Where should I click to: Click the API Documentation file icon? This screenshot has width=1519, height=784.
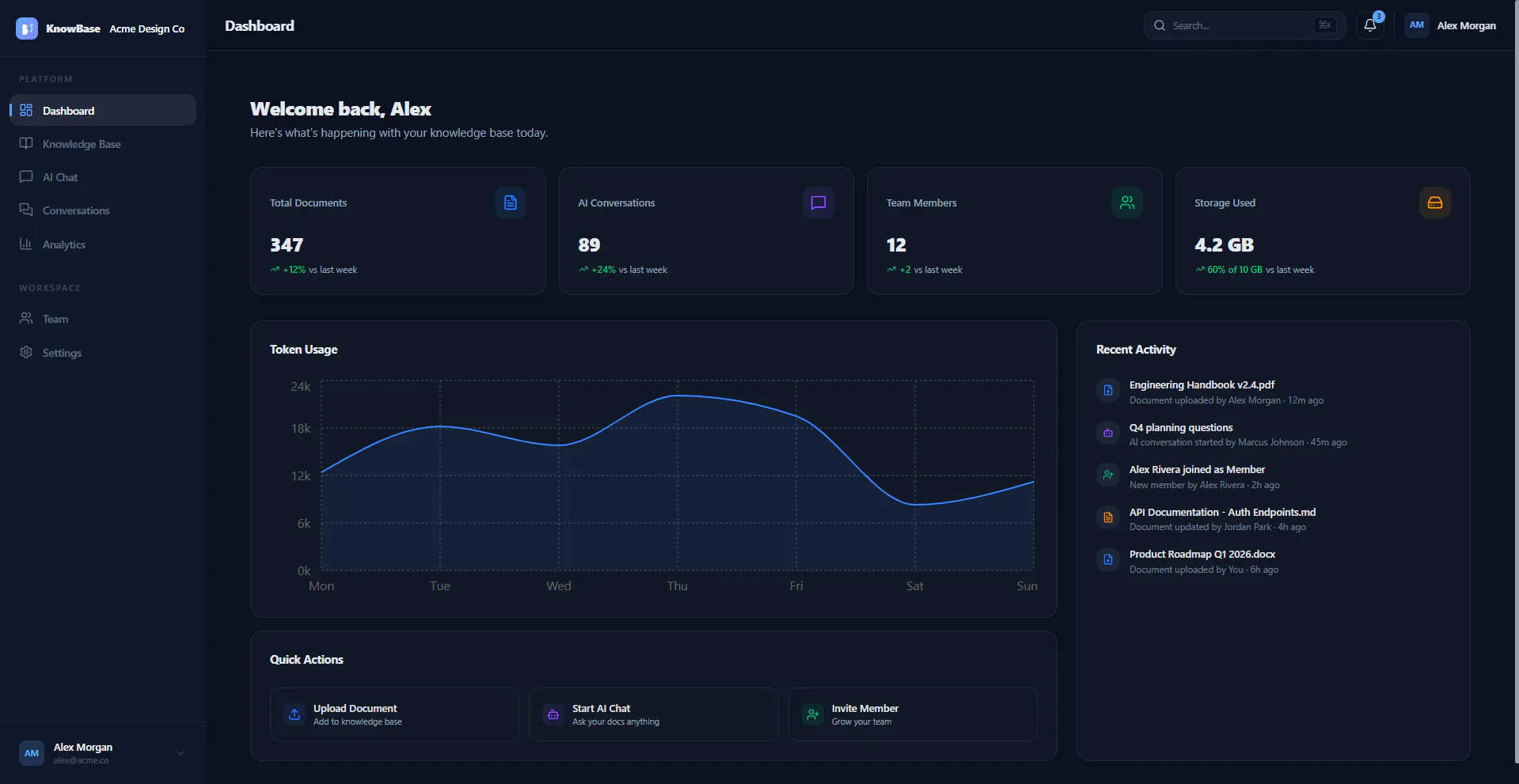click(1108, 517)
